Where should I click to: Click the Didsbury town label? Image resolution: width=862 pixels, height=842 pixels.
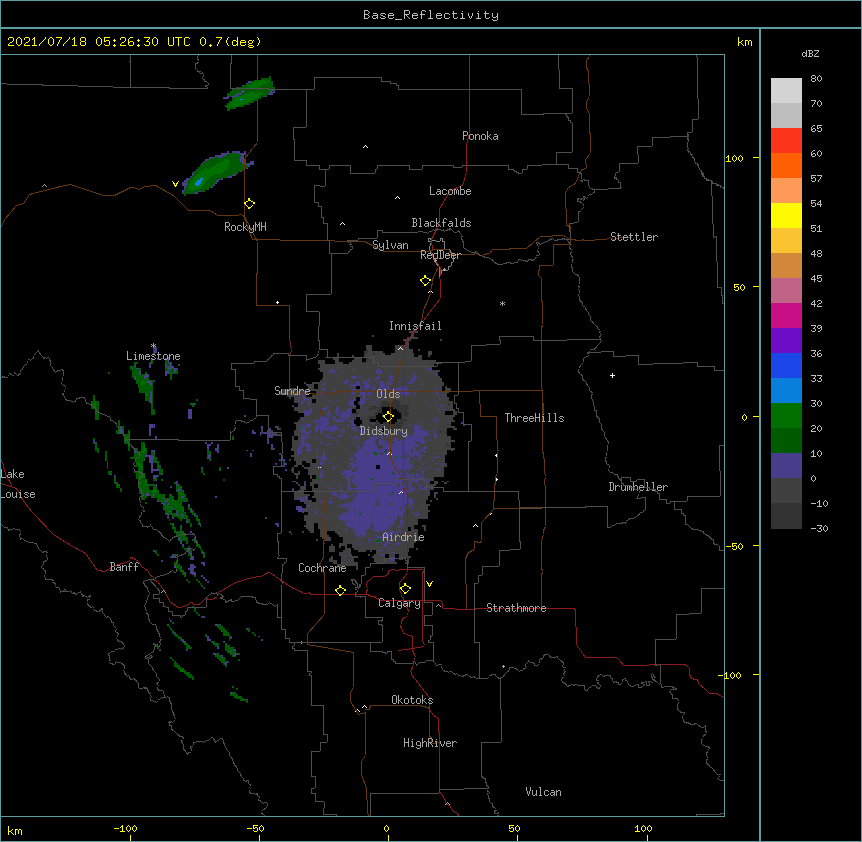[384, 431]
